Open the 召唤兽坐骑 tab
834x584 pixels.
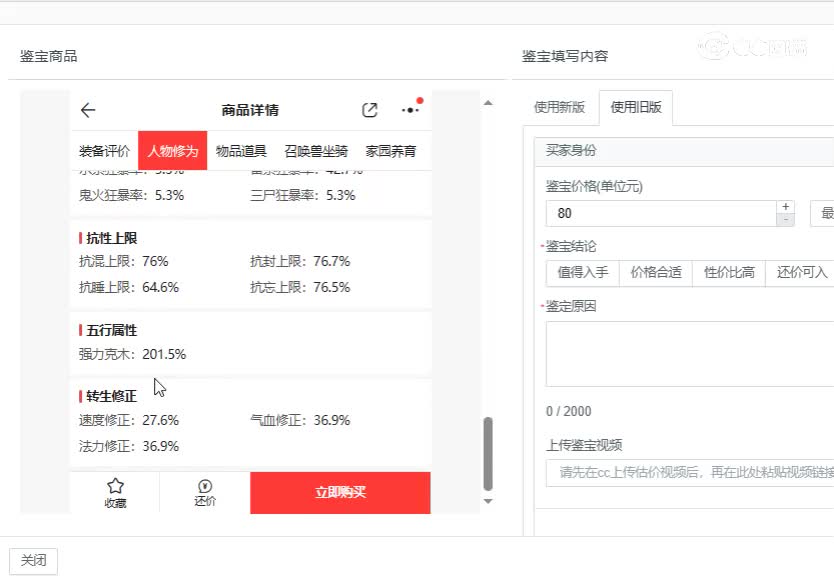point(316,151)
